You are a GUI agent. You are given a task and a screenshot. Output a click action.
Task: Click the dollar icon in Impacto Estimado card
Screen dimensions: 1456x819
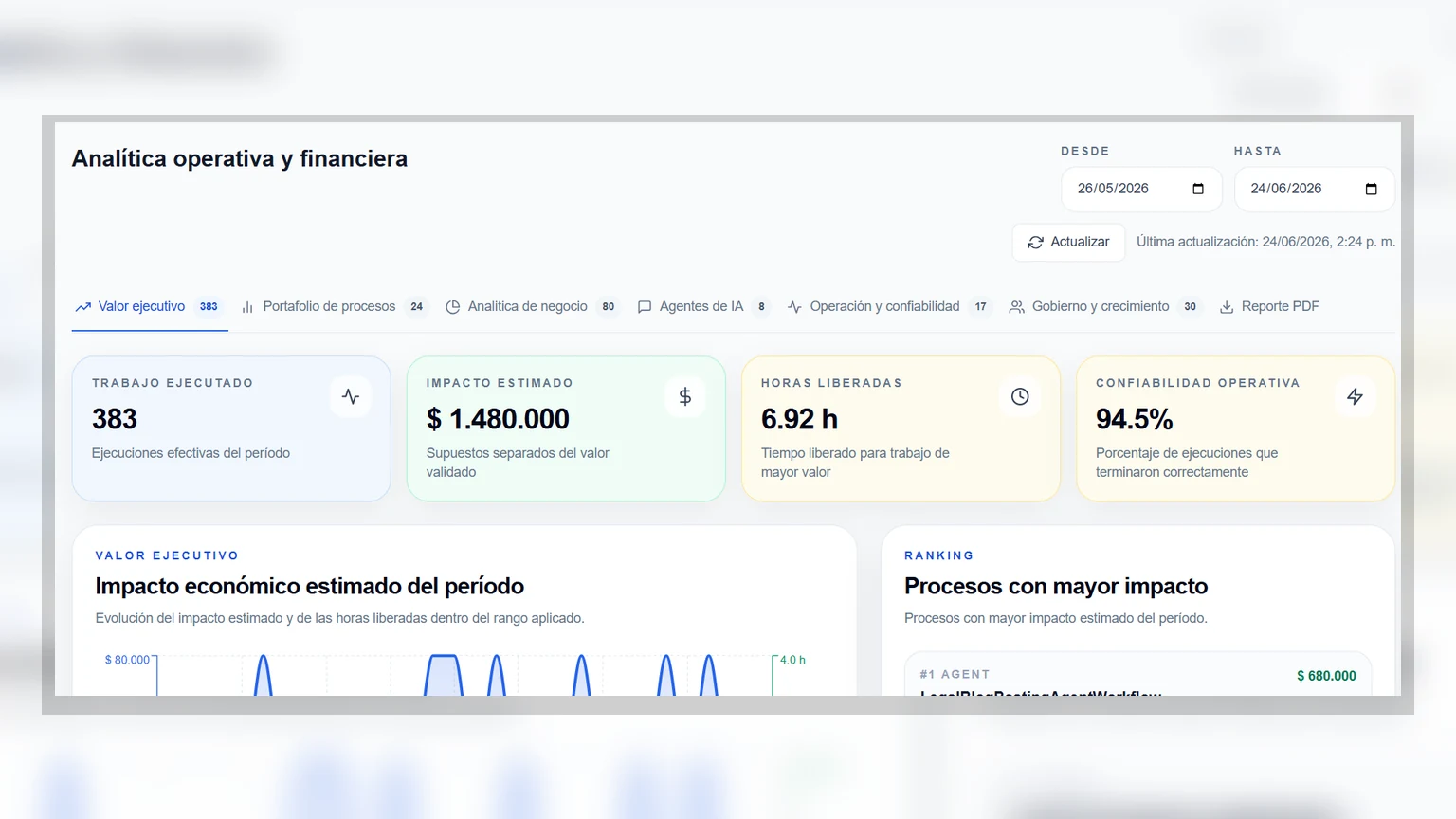685,396
